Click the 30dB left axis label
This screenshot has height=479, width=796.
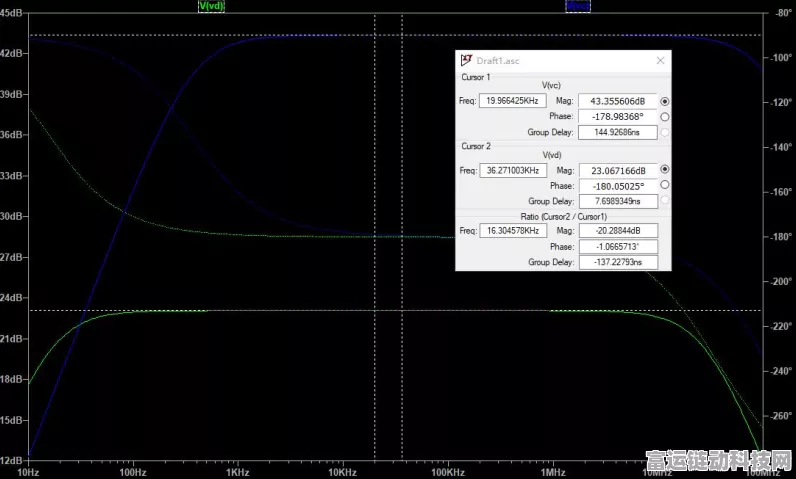pyautogui.click(x=11, y=216)
